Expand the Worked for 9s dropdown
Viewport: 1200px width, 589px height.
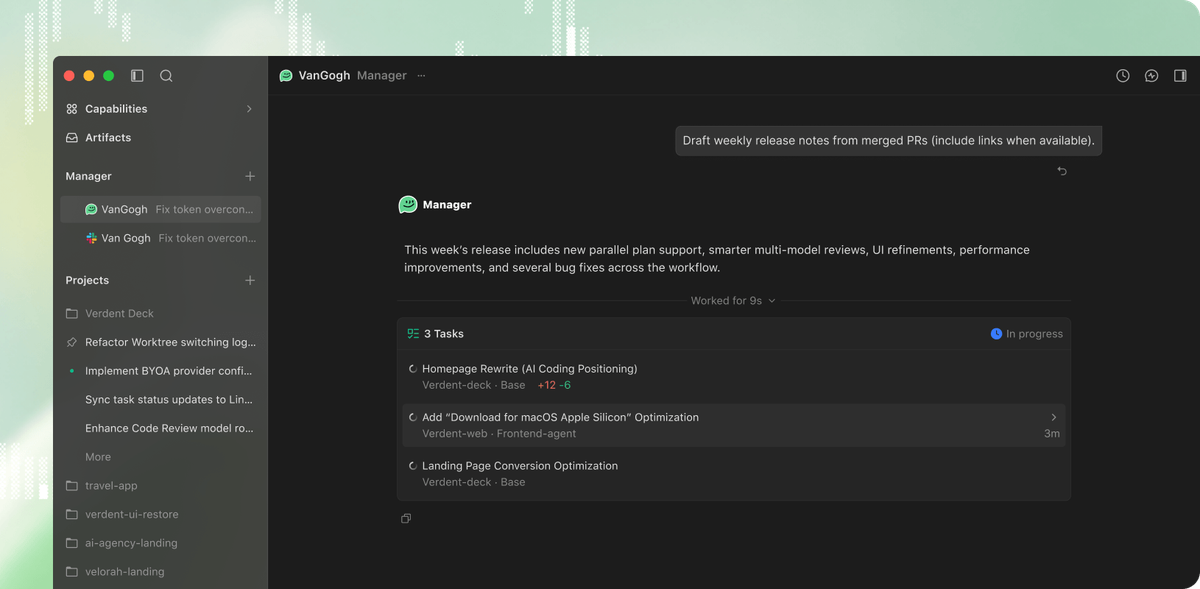pos(733,301)
